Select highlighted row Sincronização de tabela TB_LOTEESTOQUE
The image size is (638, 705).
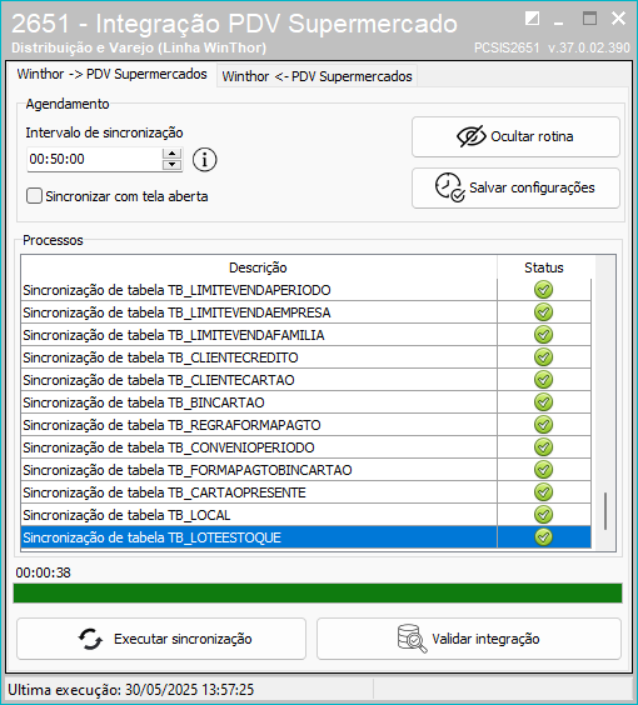(x=306, y=537)
